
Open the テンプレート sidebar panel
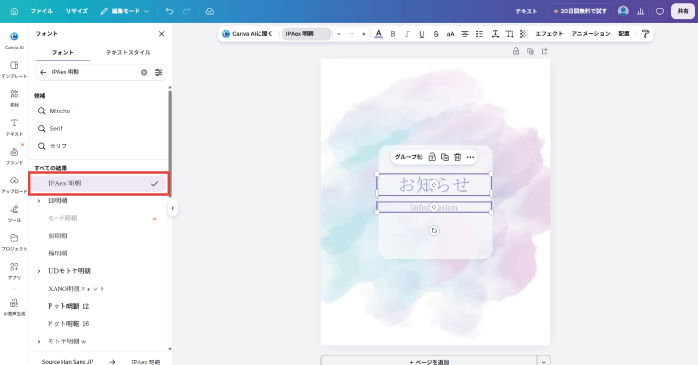tap(14, 69)
